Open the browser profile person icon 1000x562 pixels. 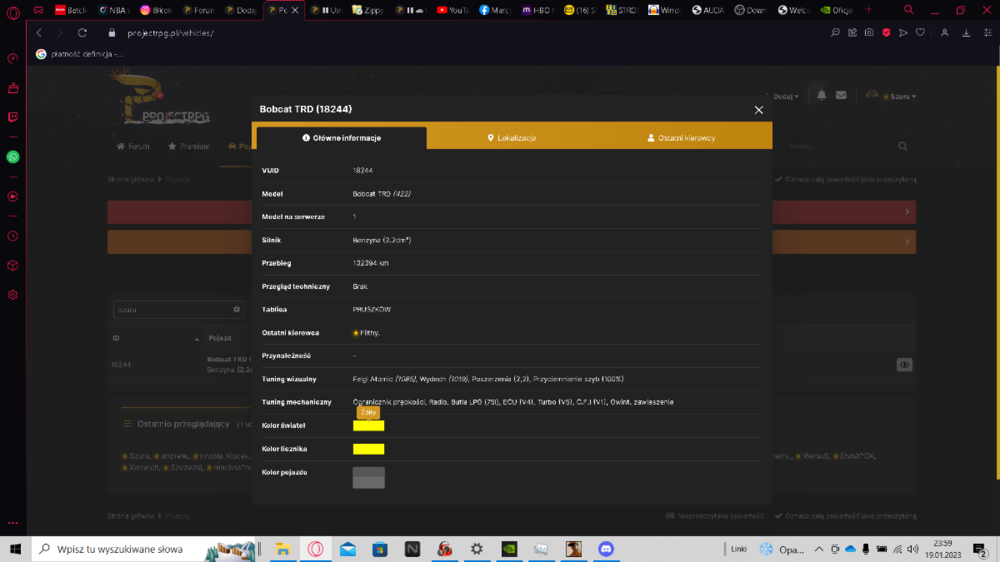click(945, 33)
